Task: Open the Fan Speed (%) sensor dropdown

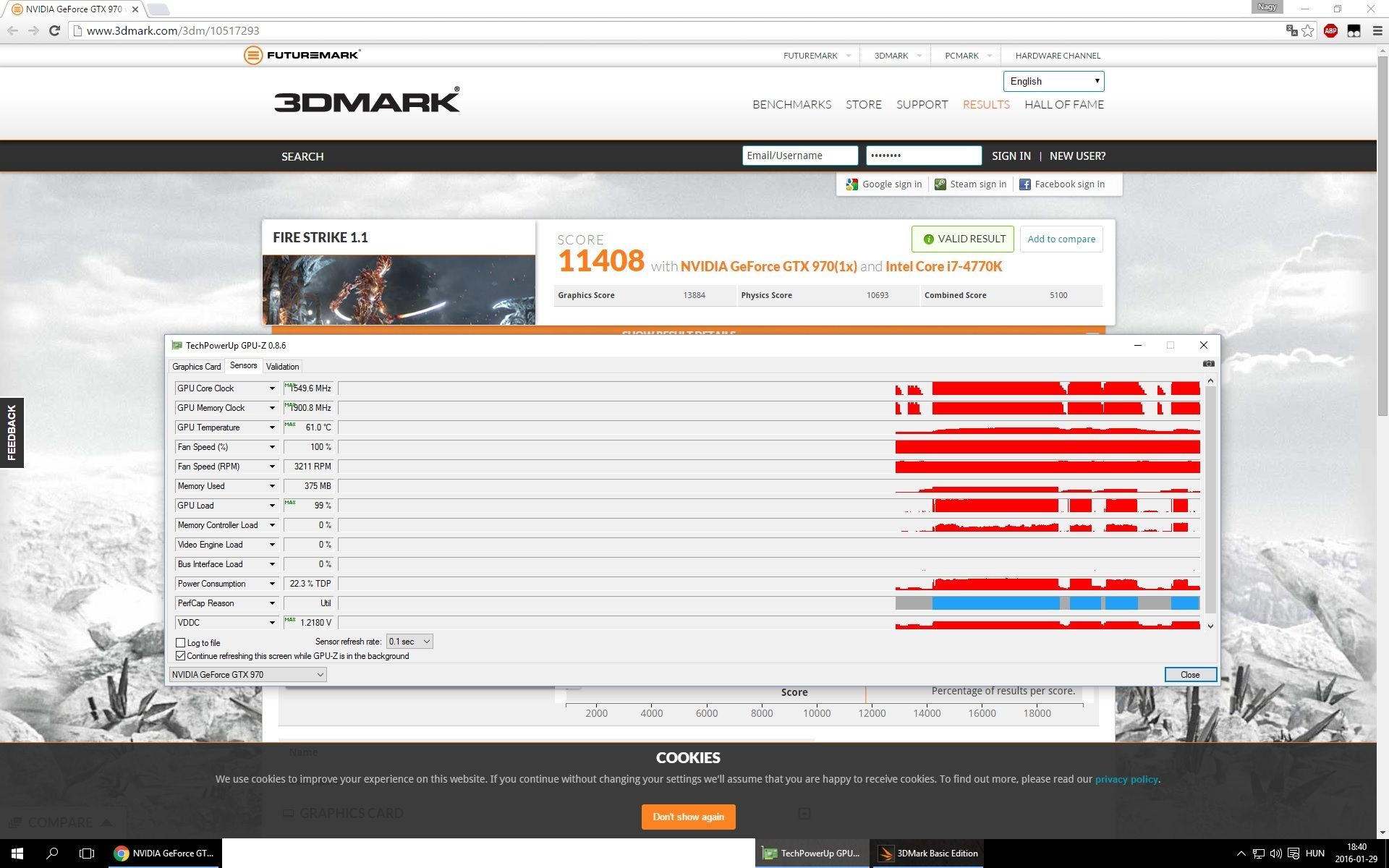Action: [272, 447]
